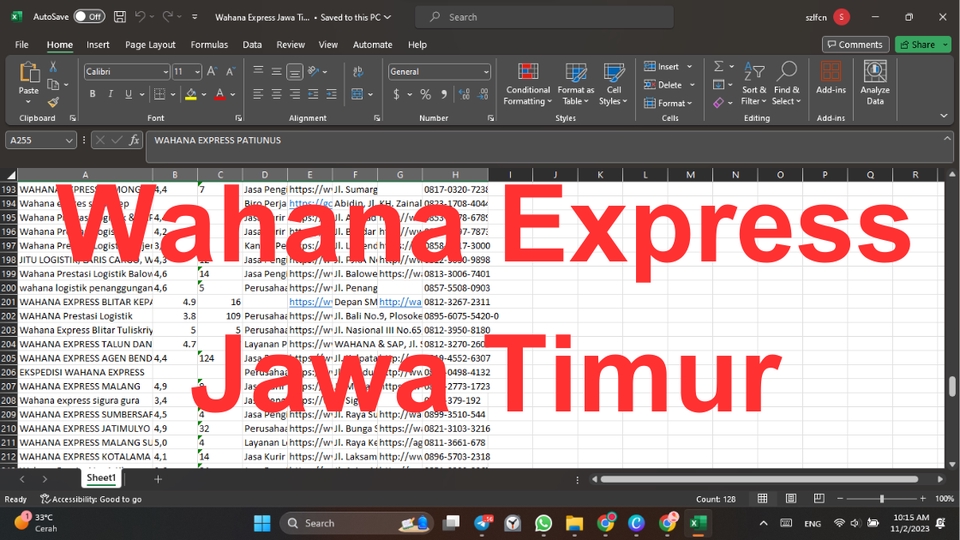Switch to the Insert tab
The width and height of the screenshot is (960, 540).
98,45
